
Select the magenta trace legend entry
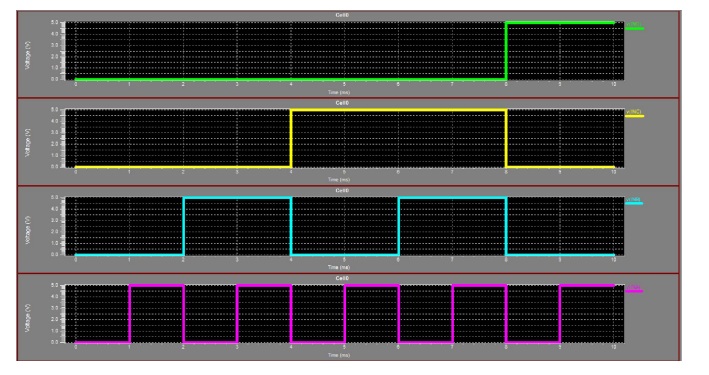coord(633,289)
